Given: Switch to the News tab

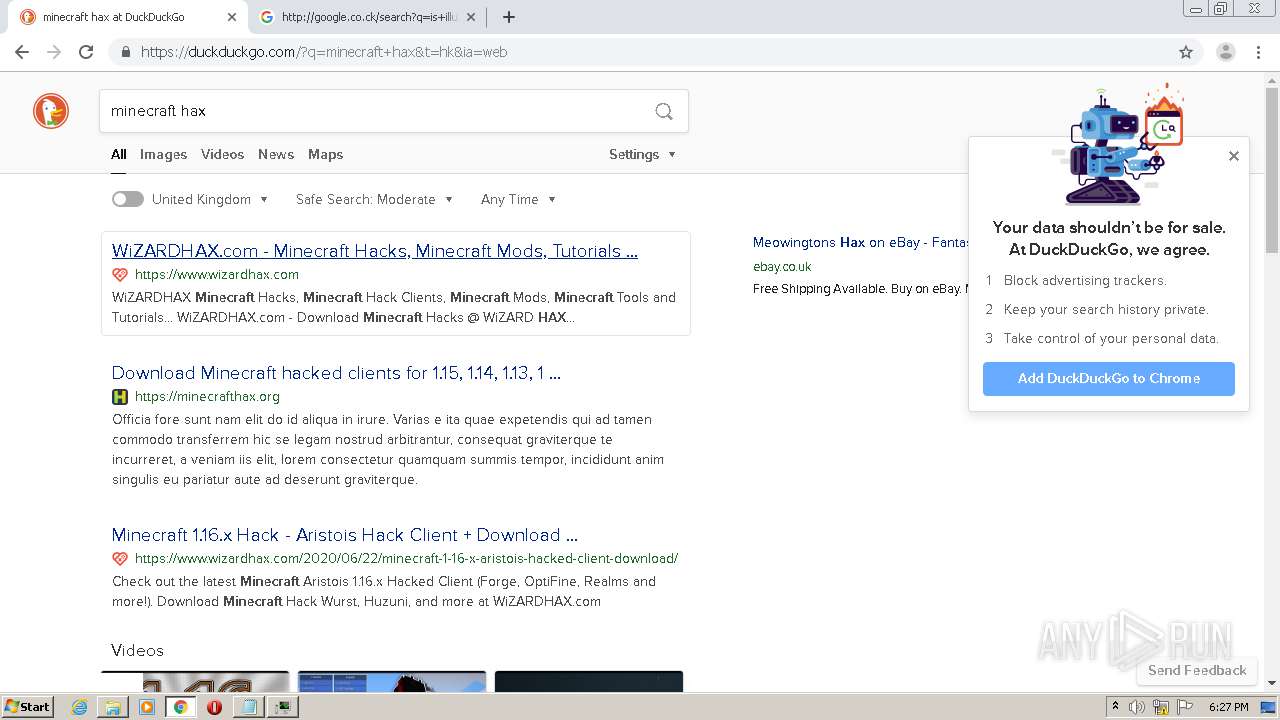Looking at the screenshot, I should coord(276,154).
